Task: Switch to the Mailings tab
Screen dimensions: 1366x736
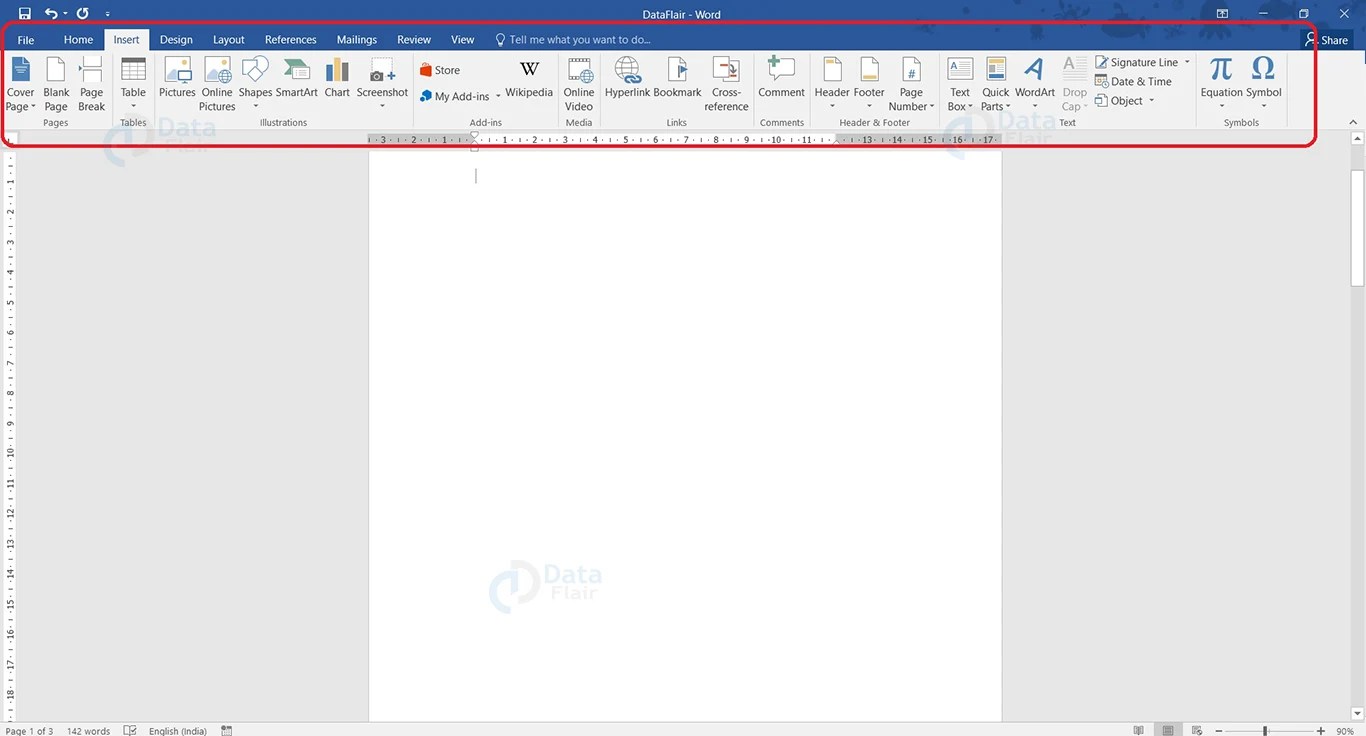Action: point(357,40)
